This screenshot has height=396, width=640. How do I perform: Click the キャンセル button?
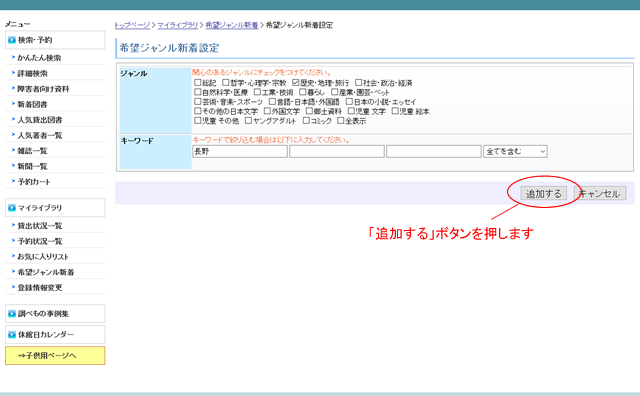(600, 194)
